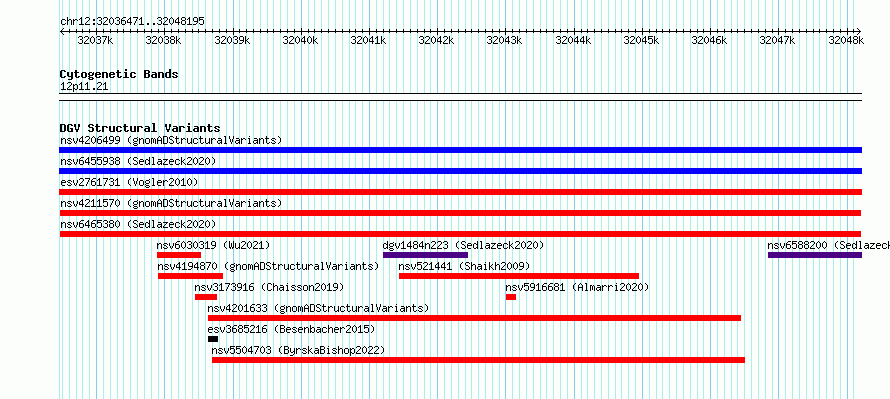Open the nsv4194870 gnomADStructuralVariants label
Screen dimensions: 890x399
tap(268, 266)
